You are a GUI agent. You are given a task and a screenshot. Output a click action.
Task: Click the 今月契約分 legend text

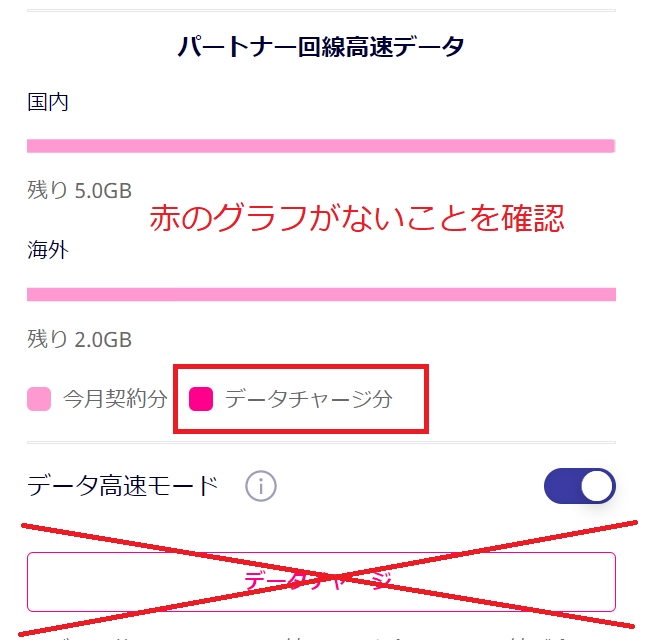pyautogui.click(x=115, y=400)
